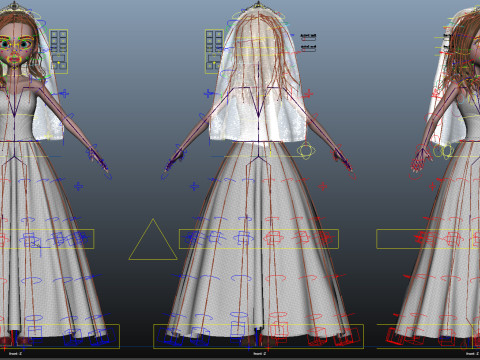
Task: Click the blue cross control by the back-view bride's shoulder
Action: click(x=209, y=94)
